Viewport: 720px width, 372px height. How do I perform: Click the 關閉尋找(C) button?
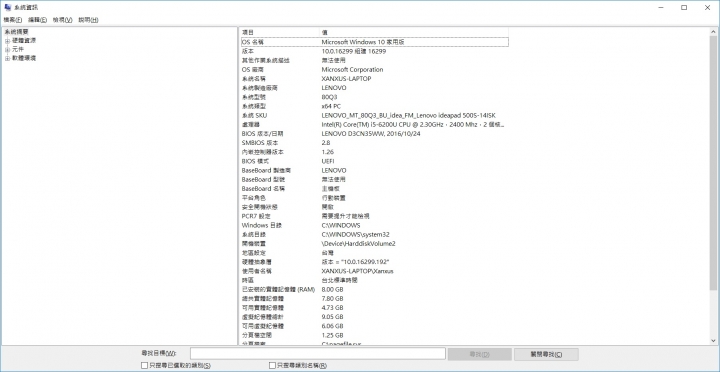click(x=546, y=354)
